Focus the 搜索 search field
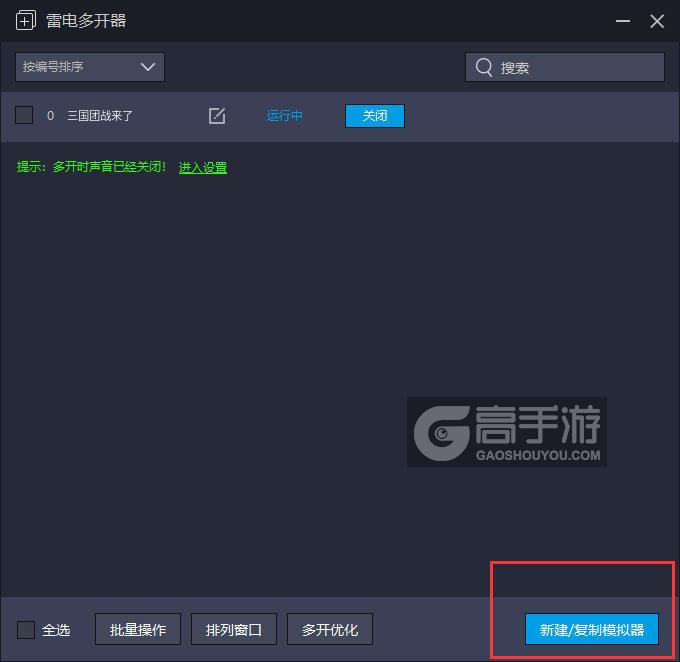This screenshot has height=662, width=680. 565,67
